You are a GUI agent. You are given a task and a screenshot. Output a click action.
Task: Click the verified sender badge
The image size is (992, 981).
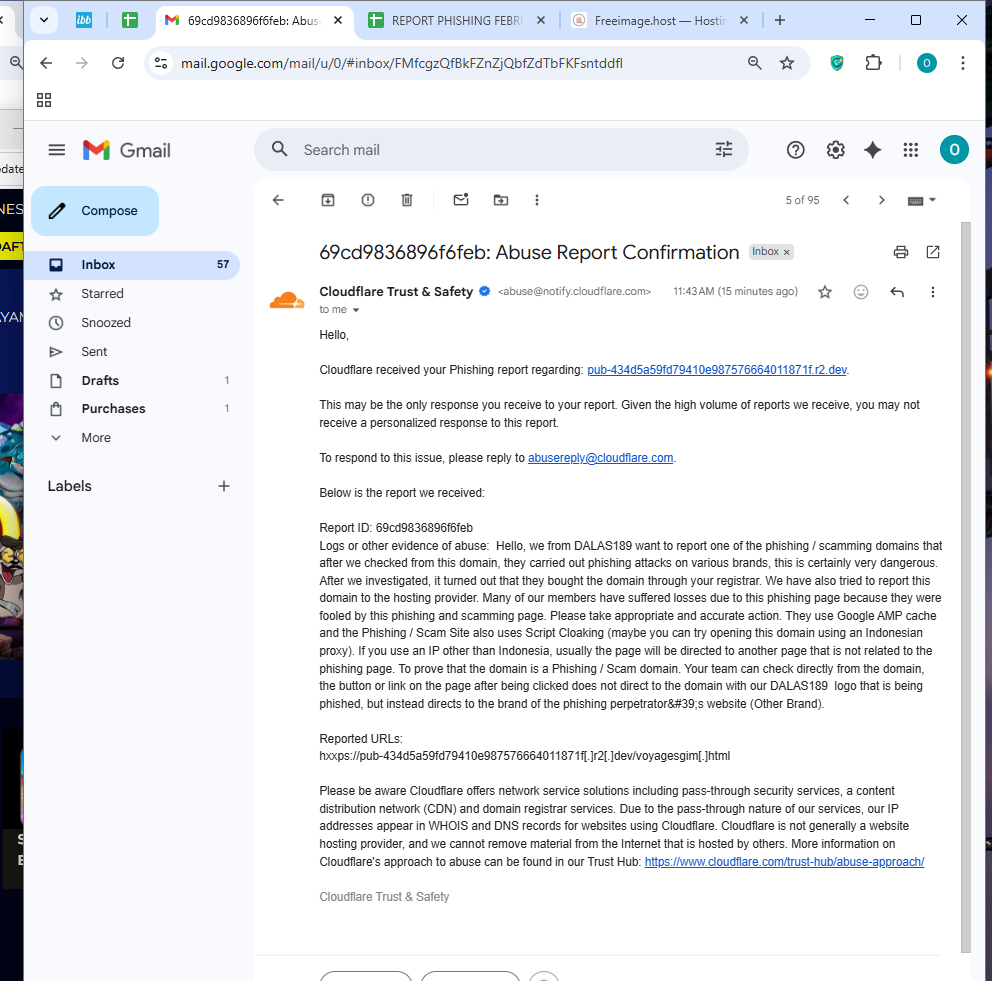click(485, 292)
